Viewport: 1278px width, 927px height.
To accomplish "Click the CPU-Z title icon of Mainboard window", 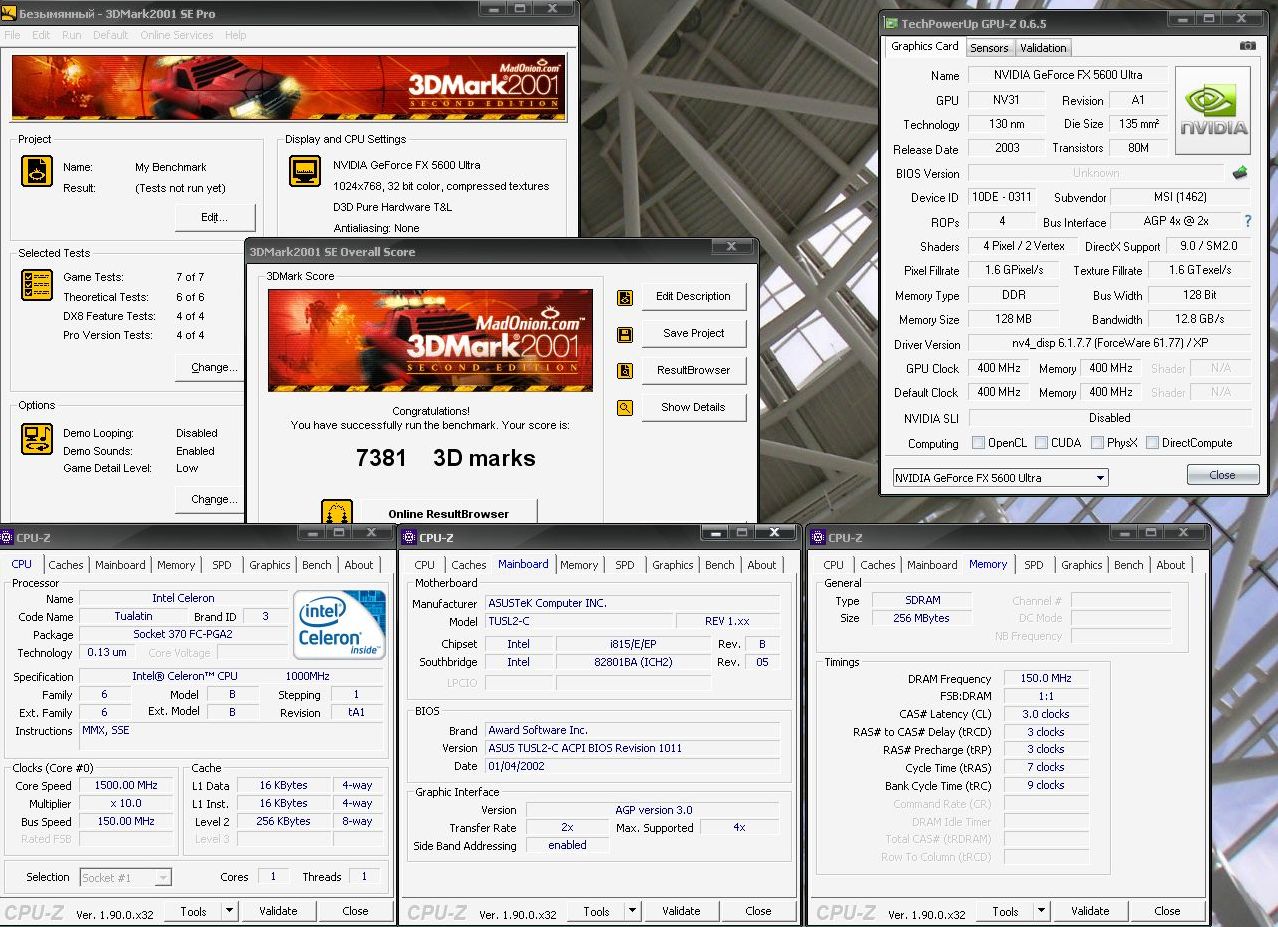I will (408, 538).
